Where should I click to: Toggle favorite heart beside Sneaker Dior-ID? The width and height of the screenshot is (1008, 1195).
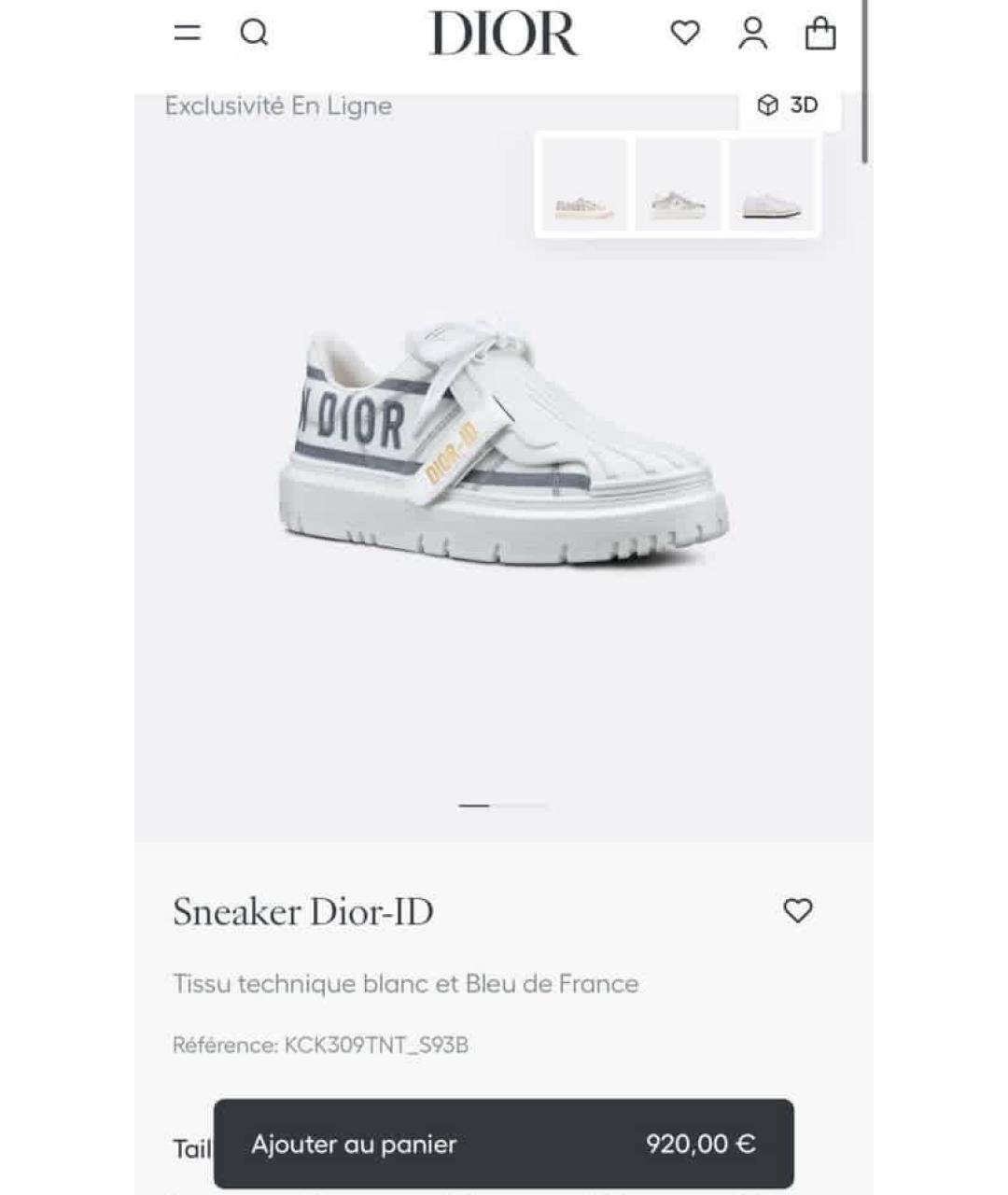point(798,910)
